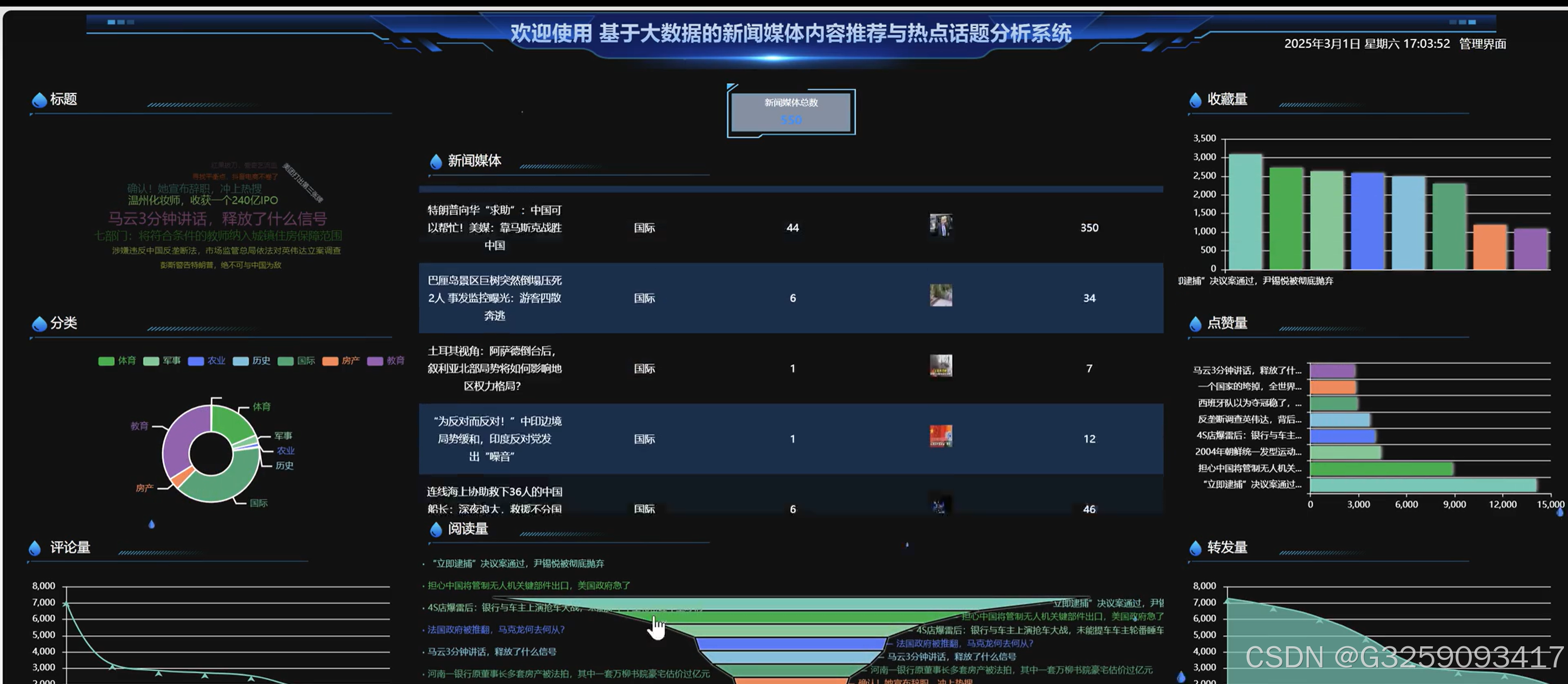
Task: Click the “为反对而反对” 中印边境 news title
Action: pos(494,439)
